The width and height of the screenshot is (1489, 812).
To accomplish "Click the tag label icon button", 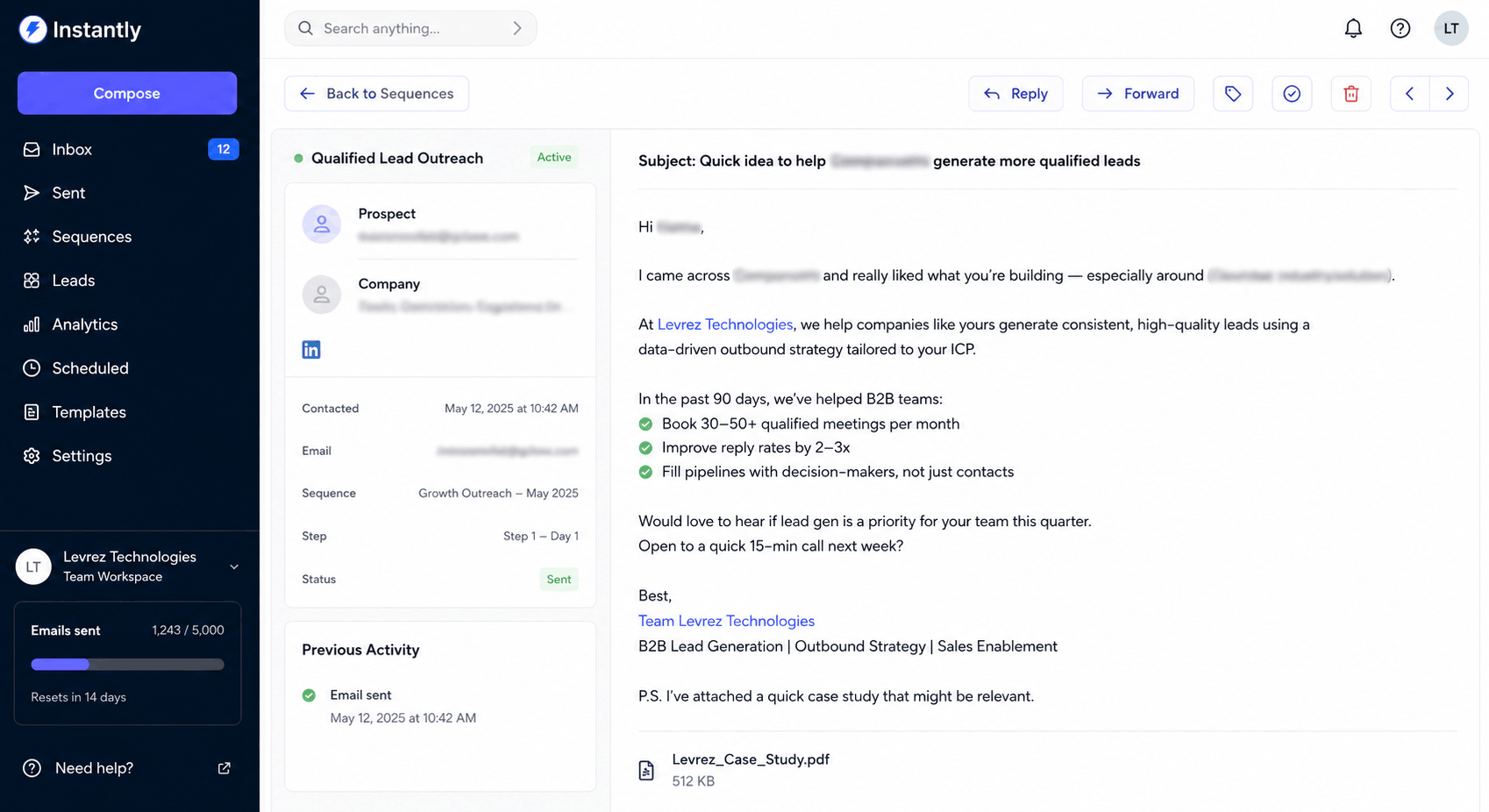I will coord(1233,94).
